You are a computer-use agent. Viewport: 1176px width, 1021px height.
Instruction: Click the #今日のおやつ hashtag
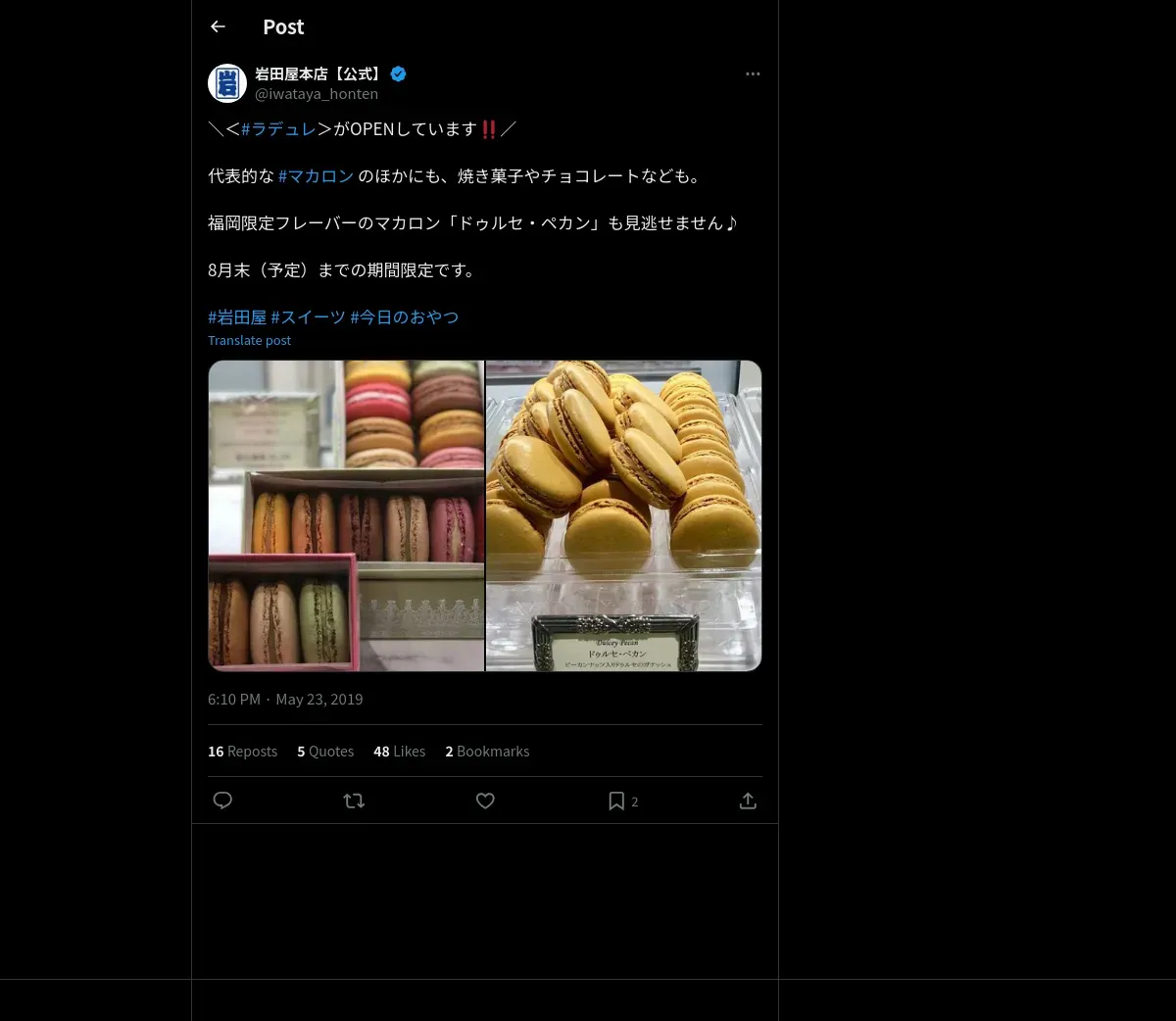[x=404, y=316]
